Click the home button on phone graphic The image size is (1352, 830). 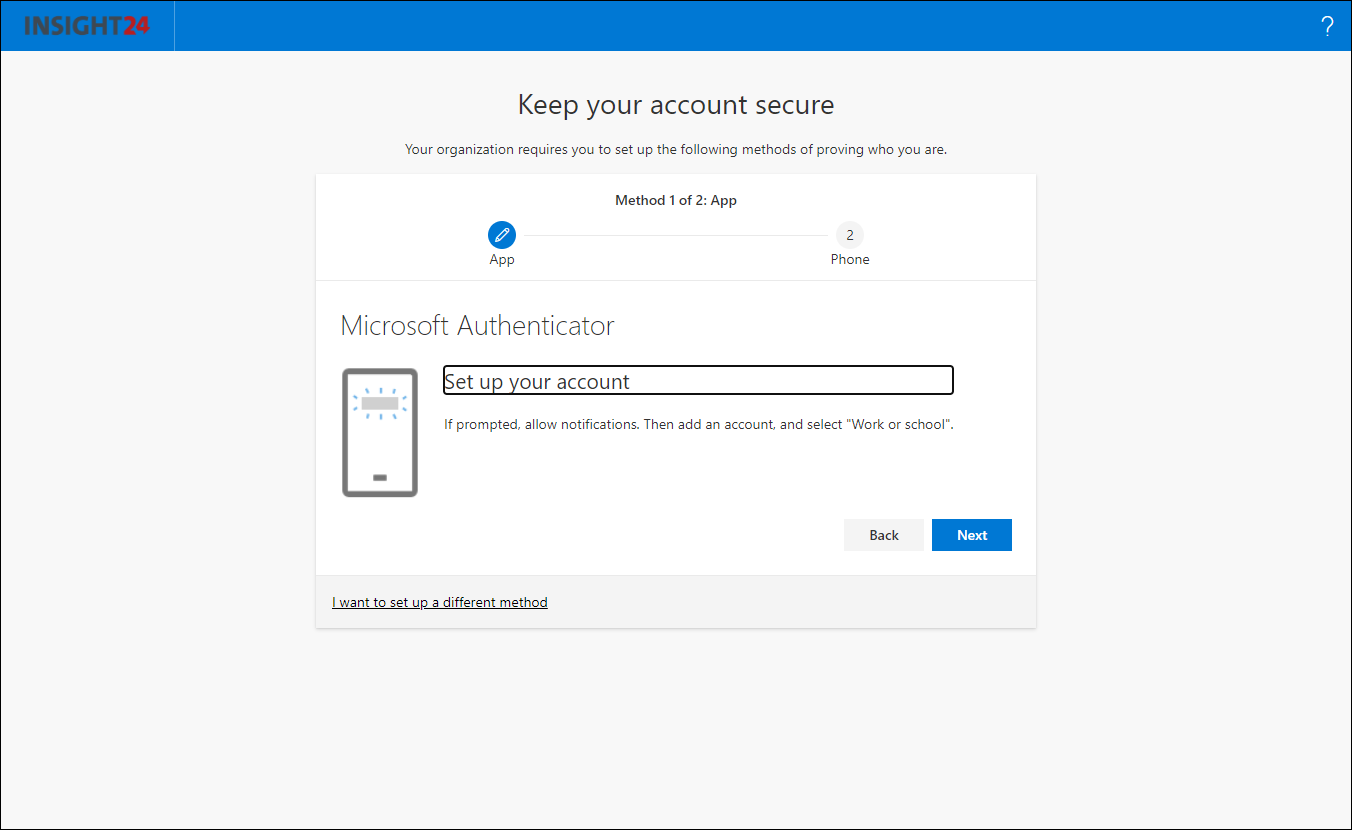(380, 477)
